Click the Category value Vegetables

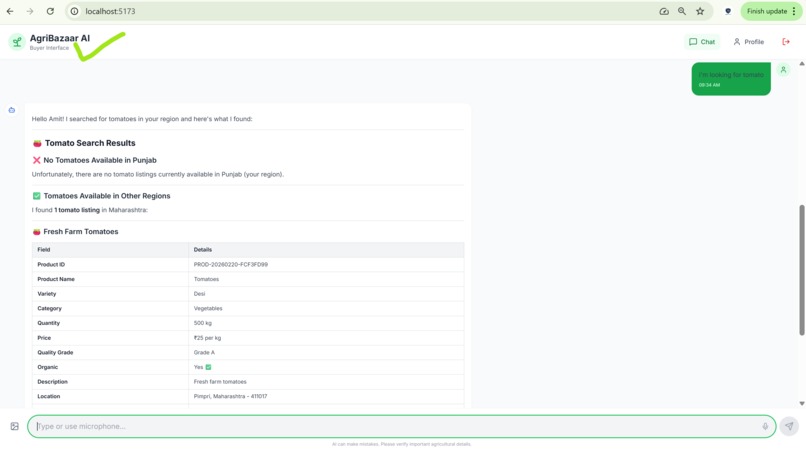pos(208,309)
